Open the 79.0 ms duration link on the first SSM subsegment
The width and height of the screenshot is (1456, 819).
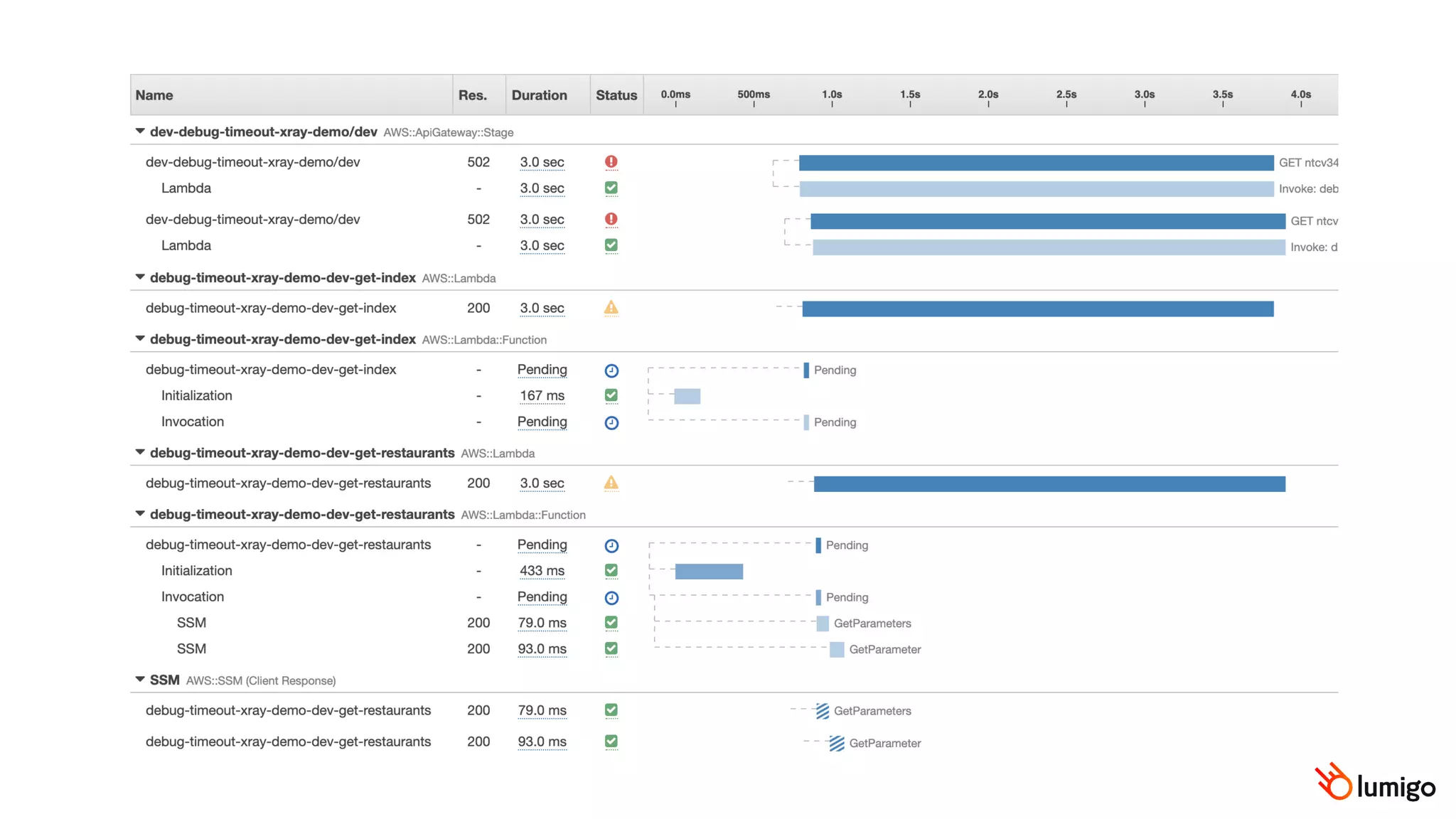[x=542, y=623]
